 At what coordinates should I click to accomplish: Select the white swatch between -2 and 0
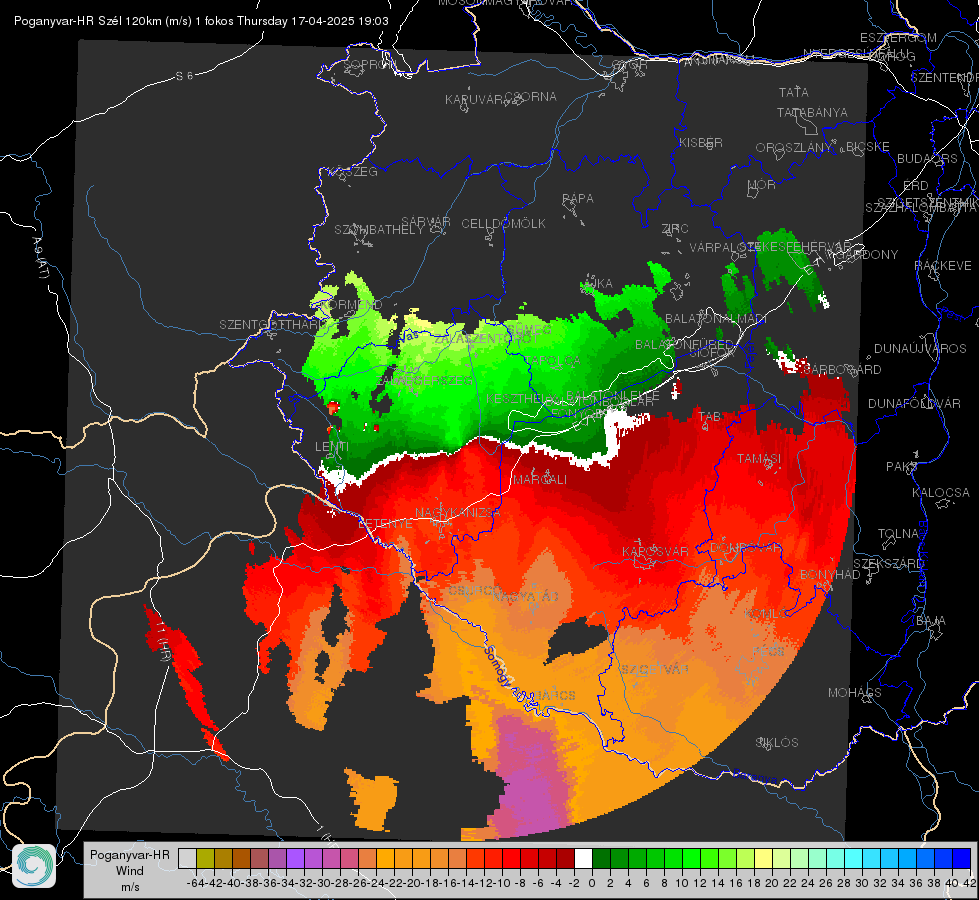583,858
